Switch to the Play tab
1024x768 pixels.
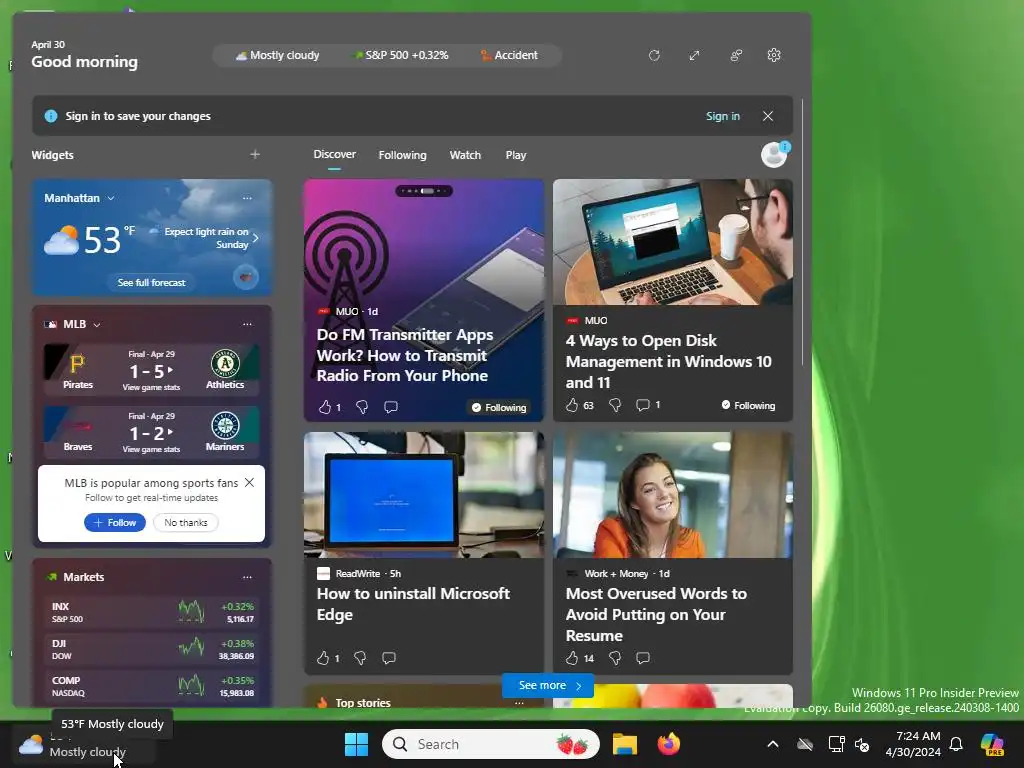515,155
